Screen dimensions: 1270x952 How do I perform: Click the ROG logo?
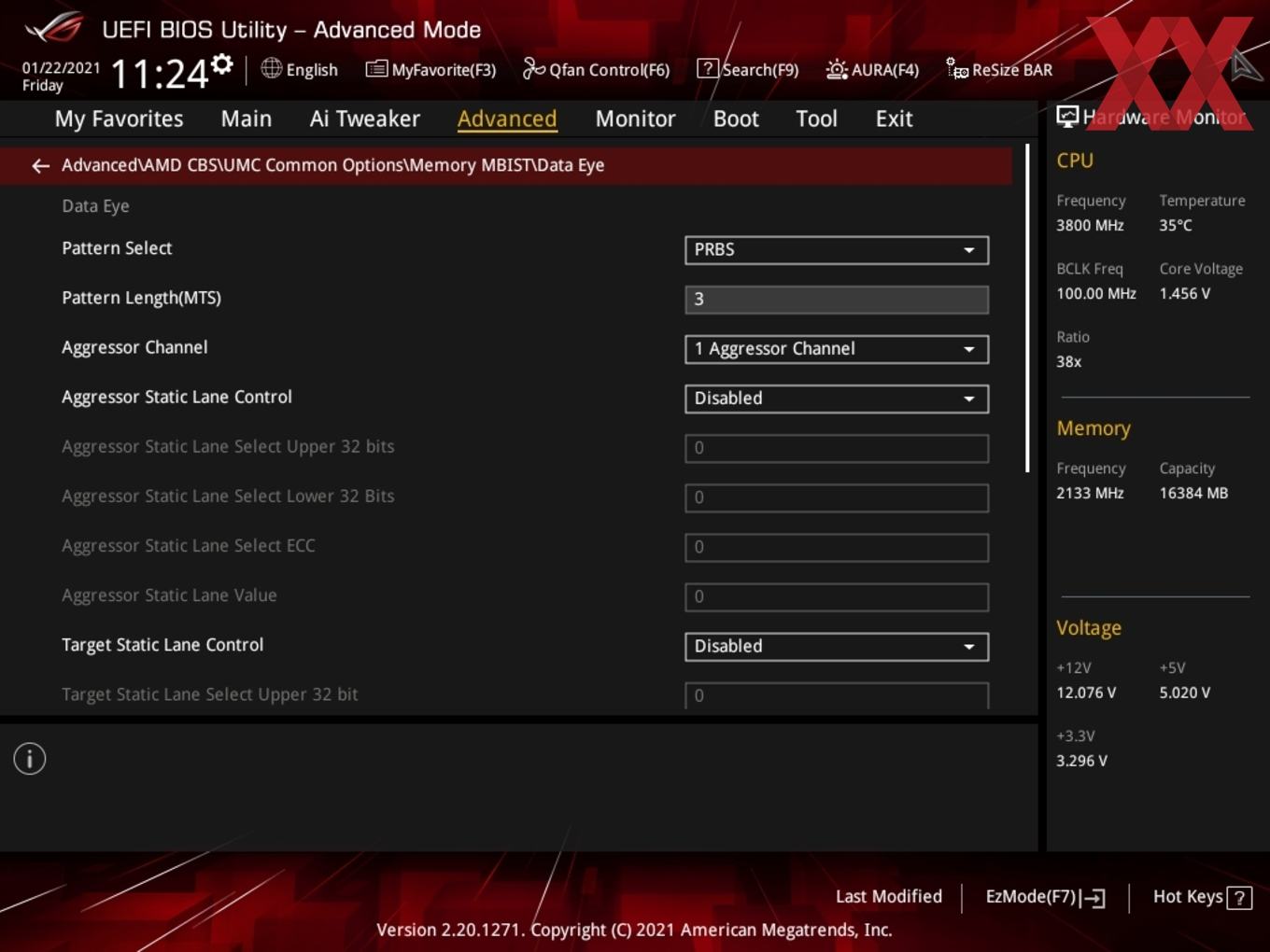click(55, 28)
